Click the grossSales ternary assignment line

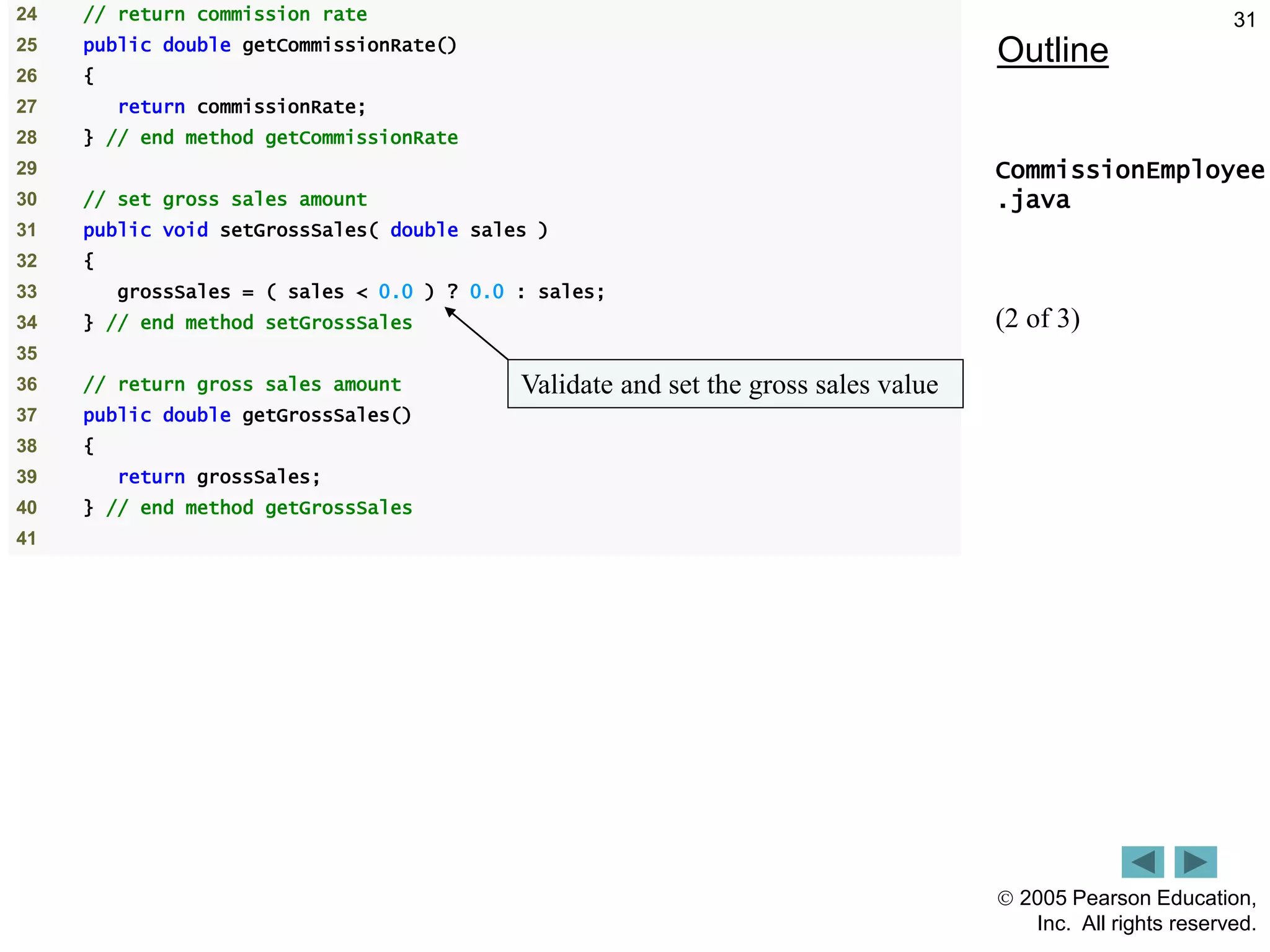(x=360, y=292)
